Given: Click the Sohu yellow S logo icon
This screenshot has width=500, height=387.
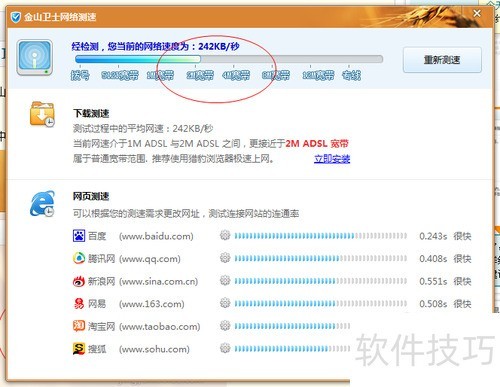Looking at the screenshot, I should [x=79, y=349].
